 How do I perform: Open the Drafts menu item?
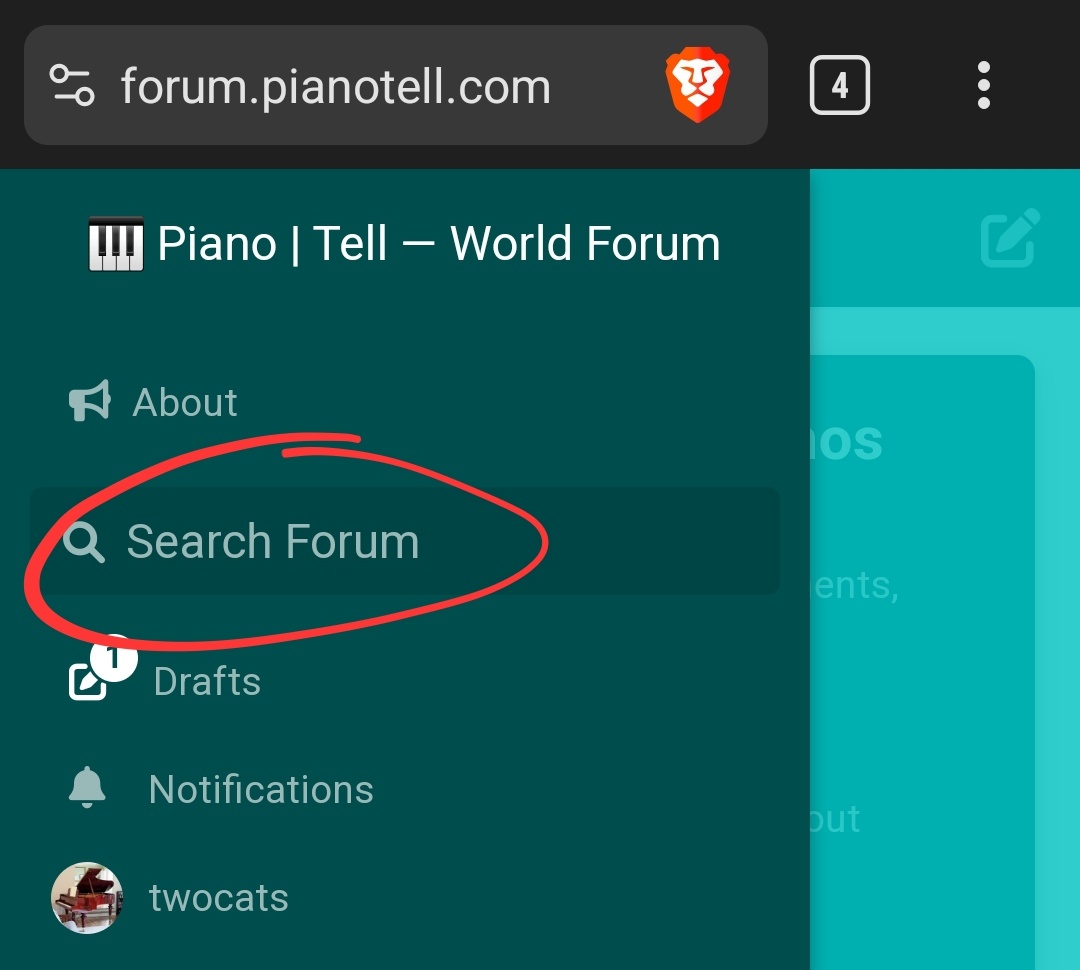click(207, 682)
